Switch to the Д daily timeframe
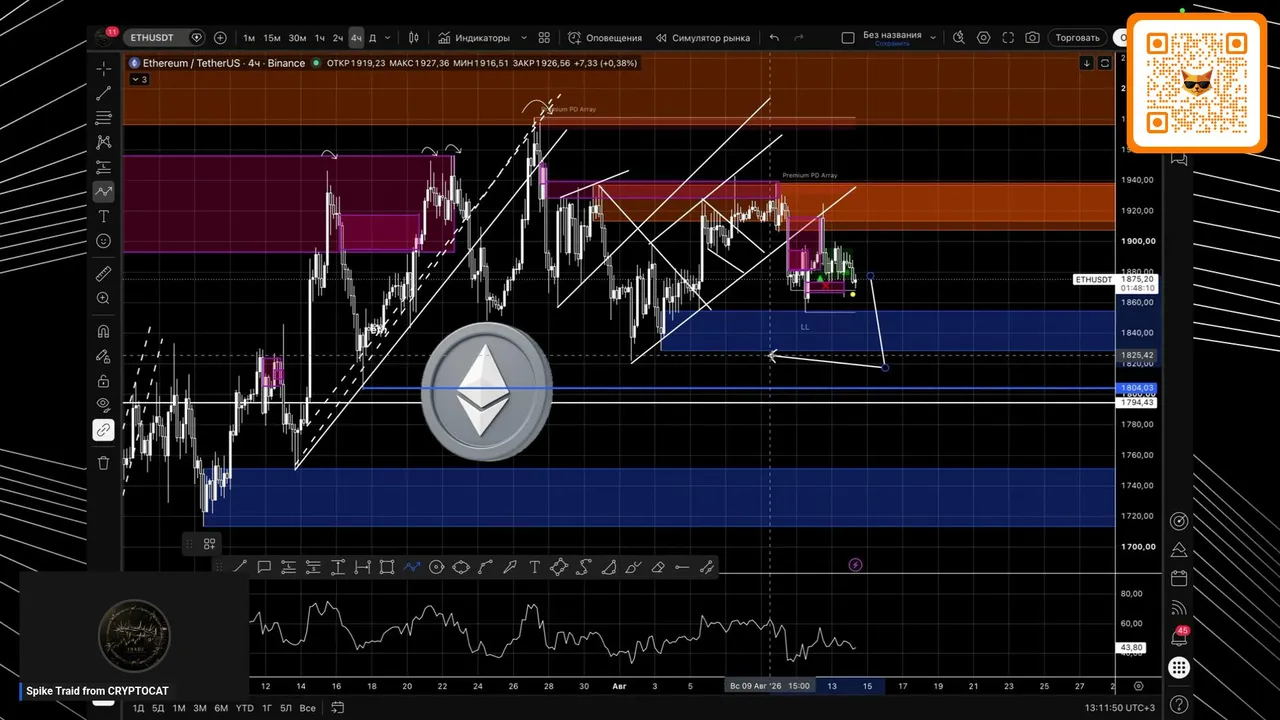The height and width of the screenshot is (720, 1280). [x=373, y=38]
